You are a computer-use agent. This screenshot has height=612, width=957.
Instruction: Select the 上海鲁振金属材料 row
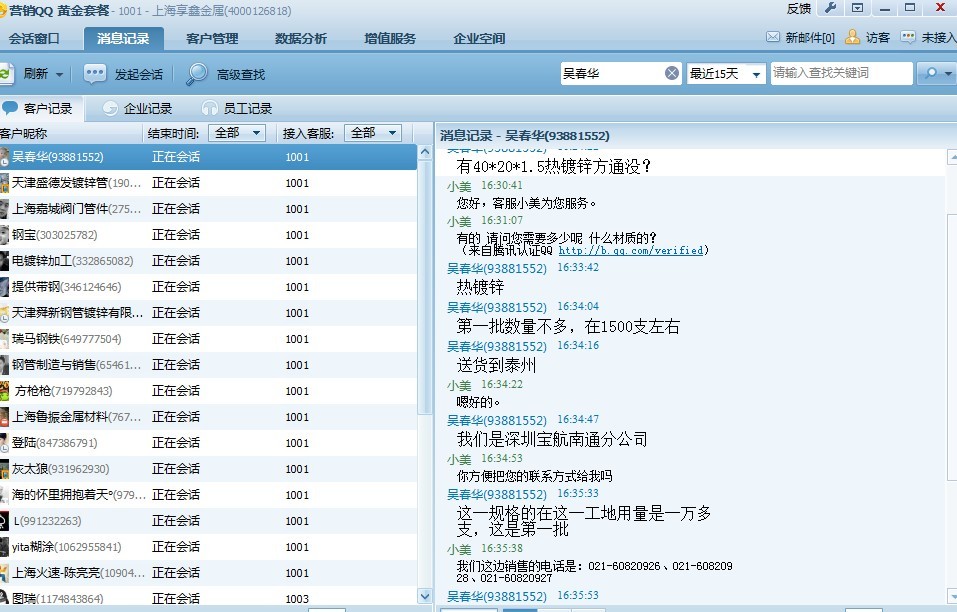pos(208,417)
